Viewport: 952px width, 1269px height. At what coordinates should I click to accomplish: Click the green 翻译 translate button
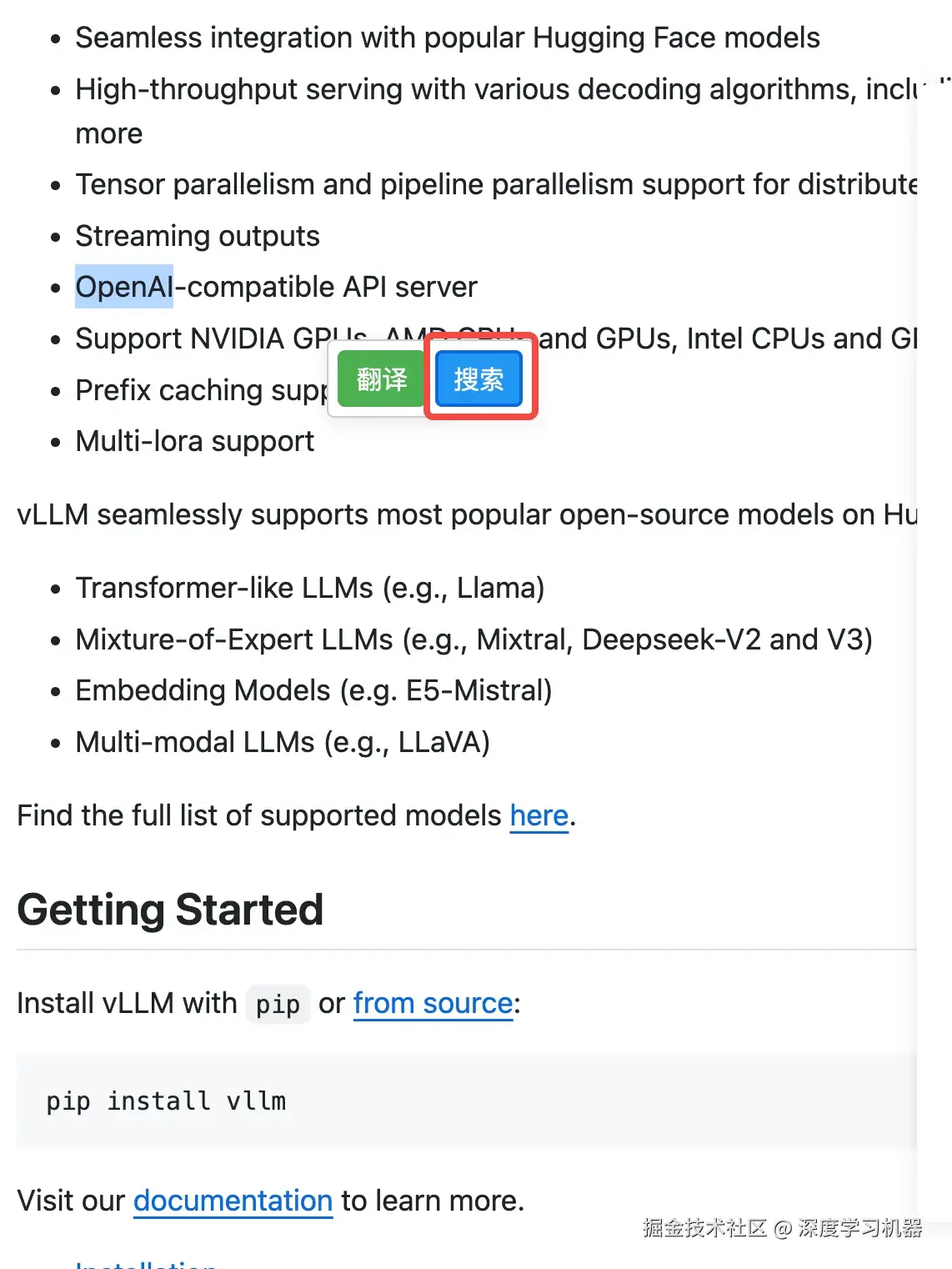pyautogui.click(x=382, y=379)
